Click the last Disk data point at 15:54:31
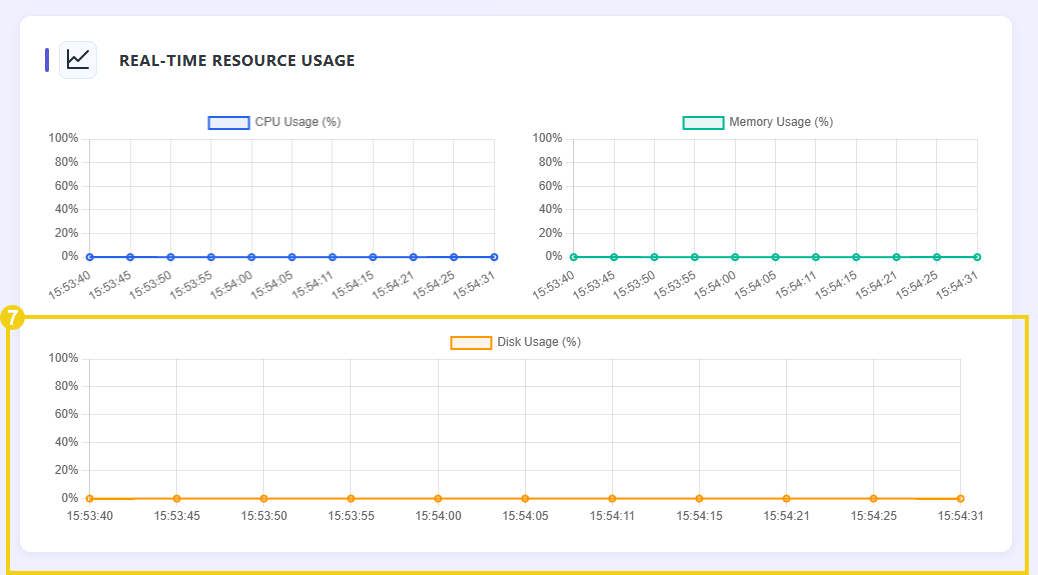Image resolution: width=1038 pixels, height=575 pixels. (960, 498)
